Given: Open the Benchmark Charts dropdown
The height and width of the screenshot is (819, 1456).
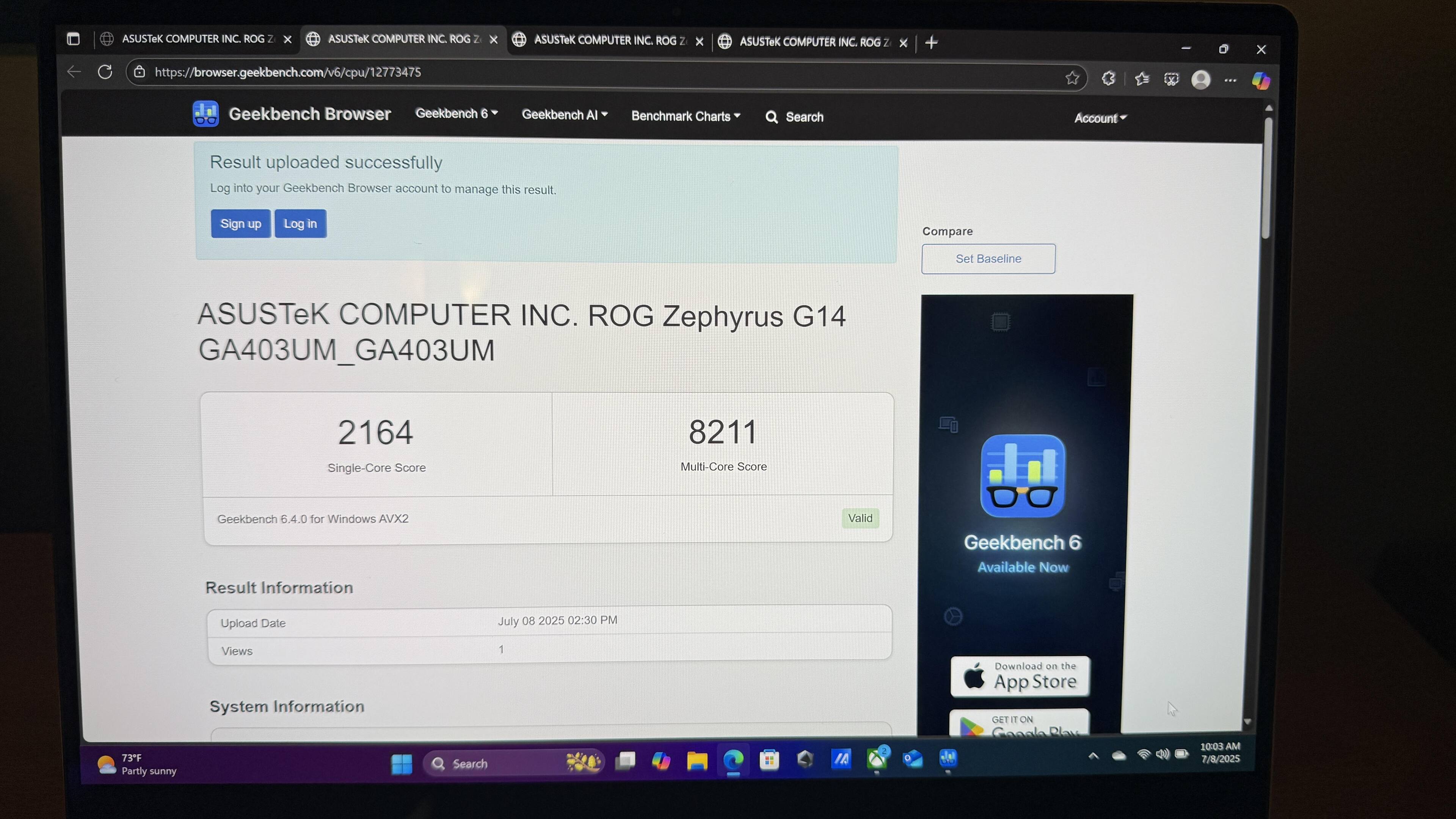Looking at the screenshot, I should (685, 116).
